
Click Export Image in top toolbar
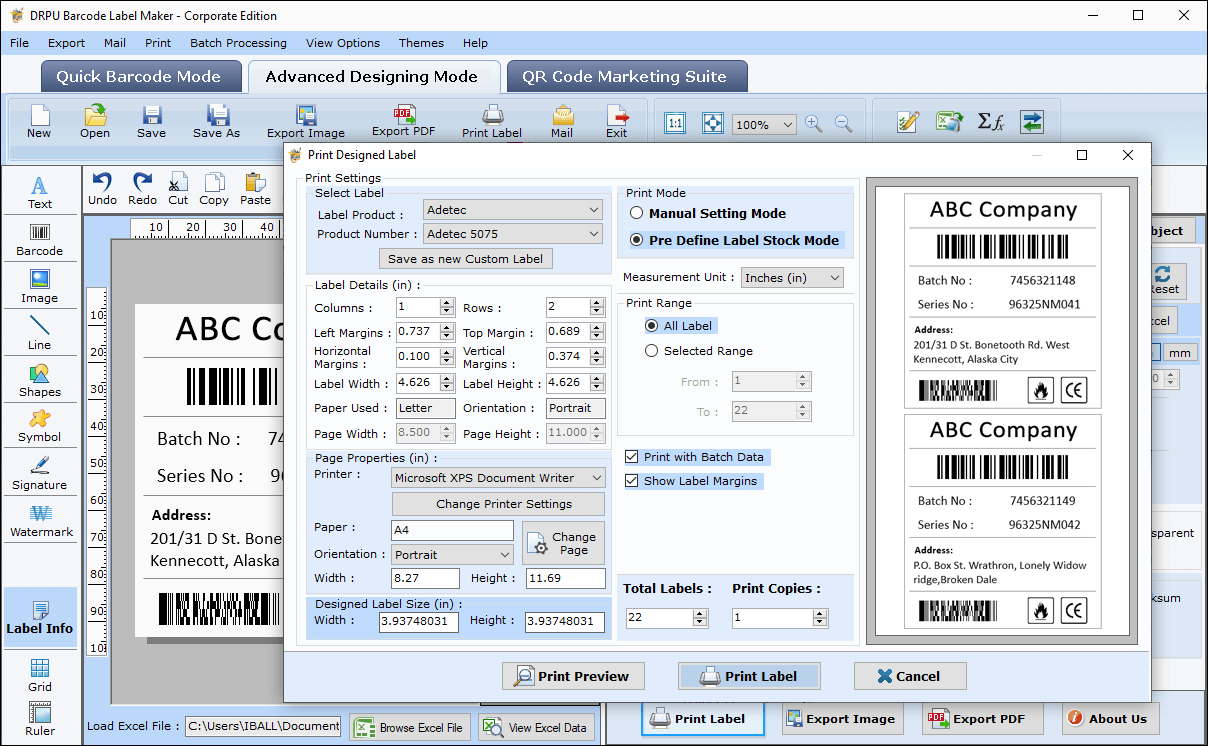click(x=306, y=121)
